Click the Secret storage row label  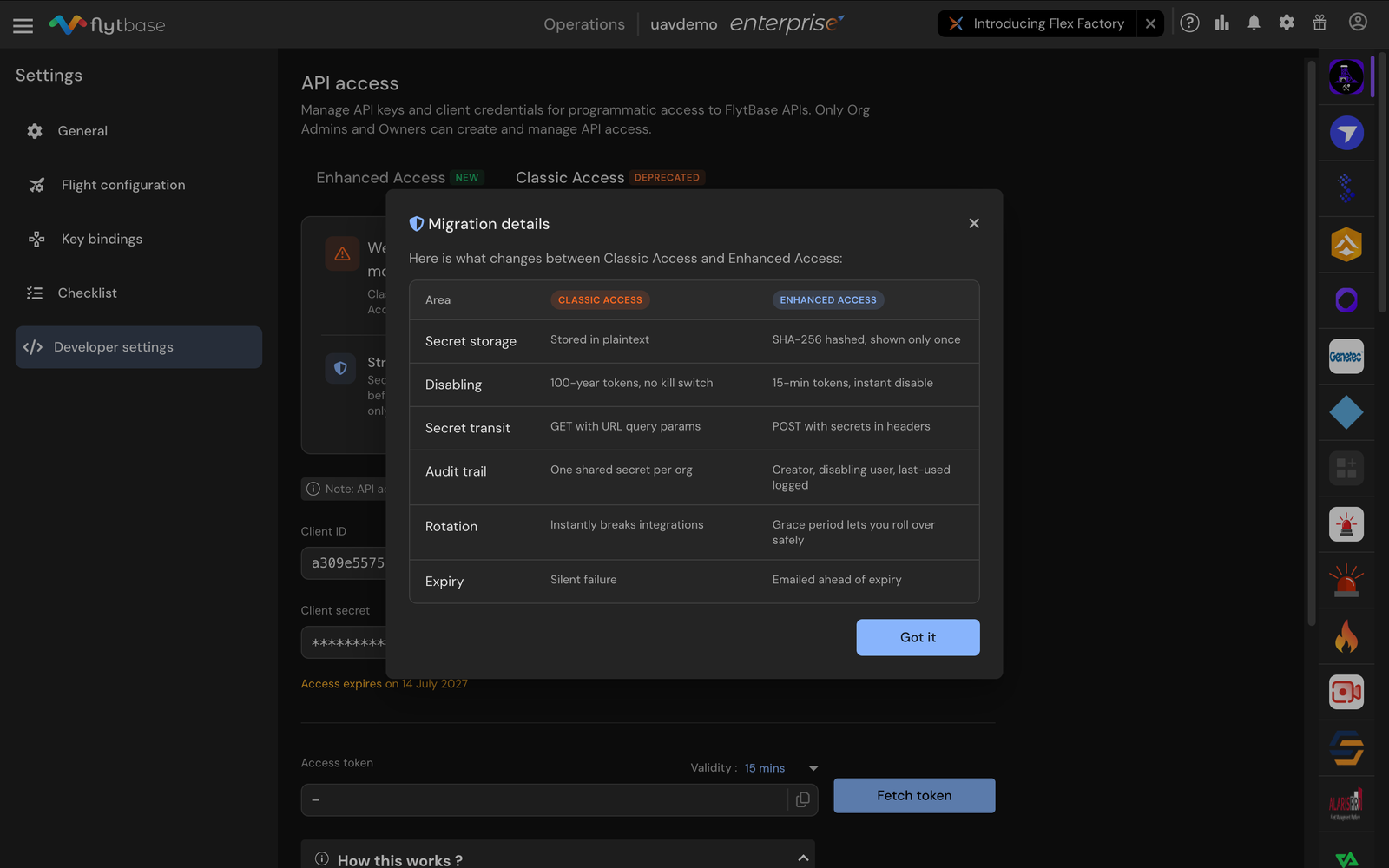471,341
